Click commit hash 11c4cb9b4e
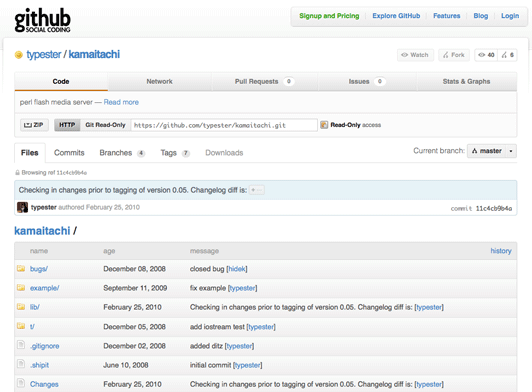 494,208
